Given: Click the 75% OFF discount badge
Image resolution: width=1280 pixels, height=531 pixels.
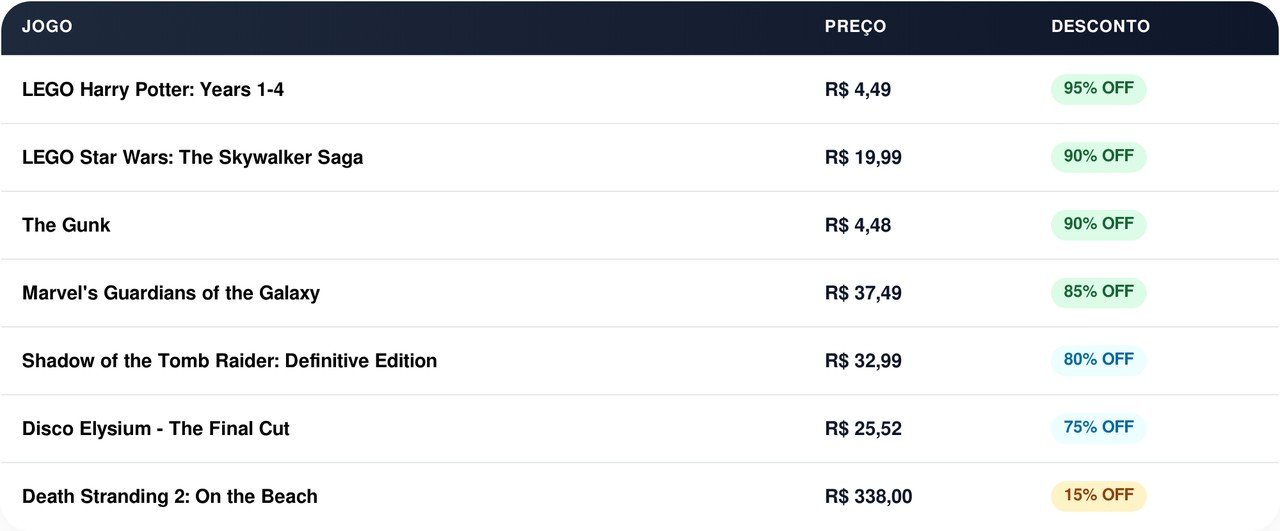Looking at the screenshot, I should (1098, 428).
